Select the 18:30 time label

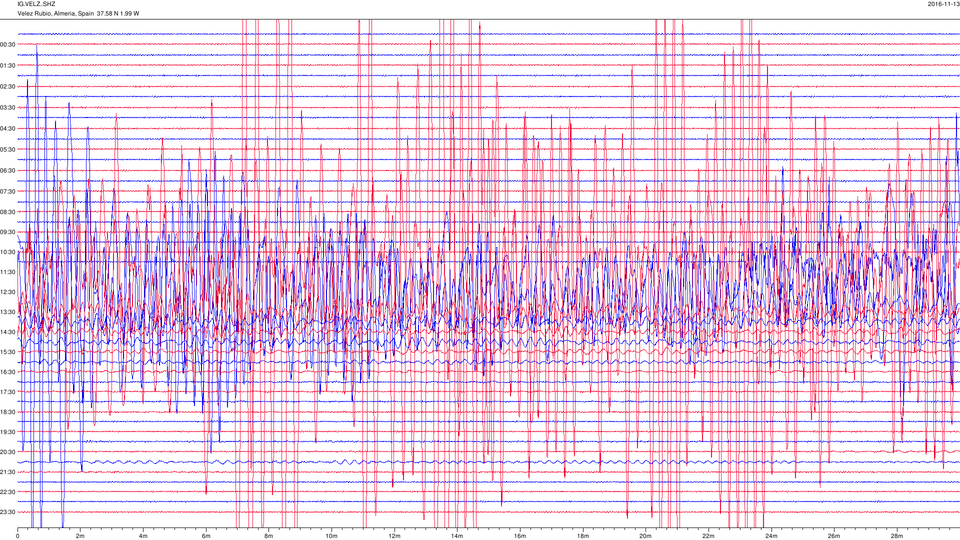(x=7, y=412)
